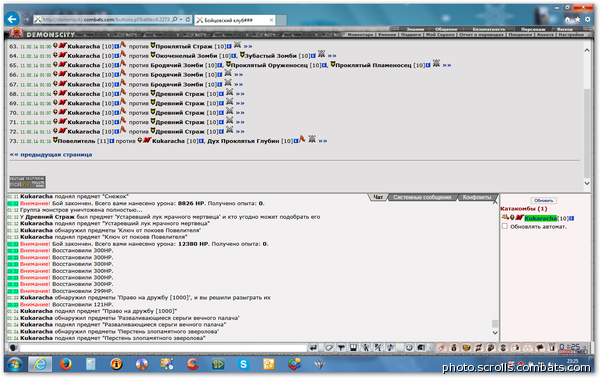Click the clock icon in chat toolbar
The image size is (600, 378).
409,348
